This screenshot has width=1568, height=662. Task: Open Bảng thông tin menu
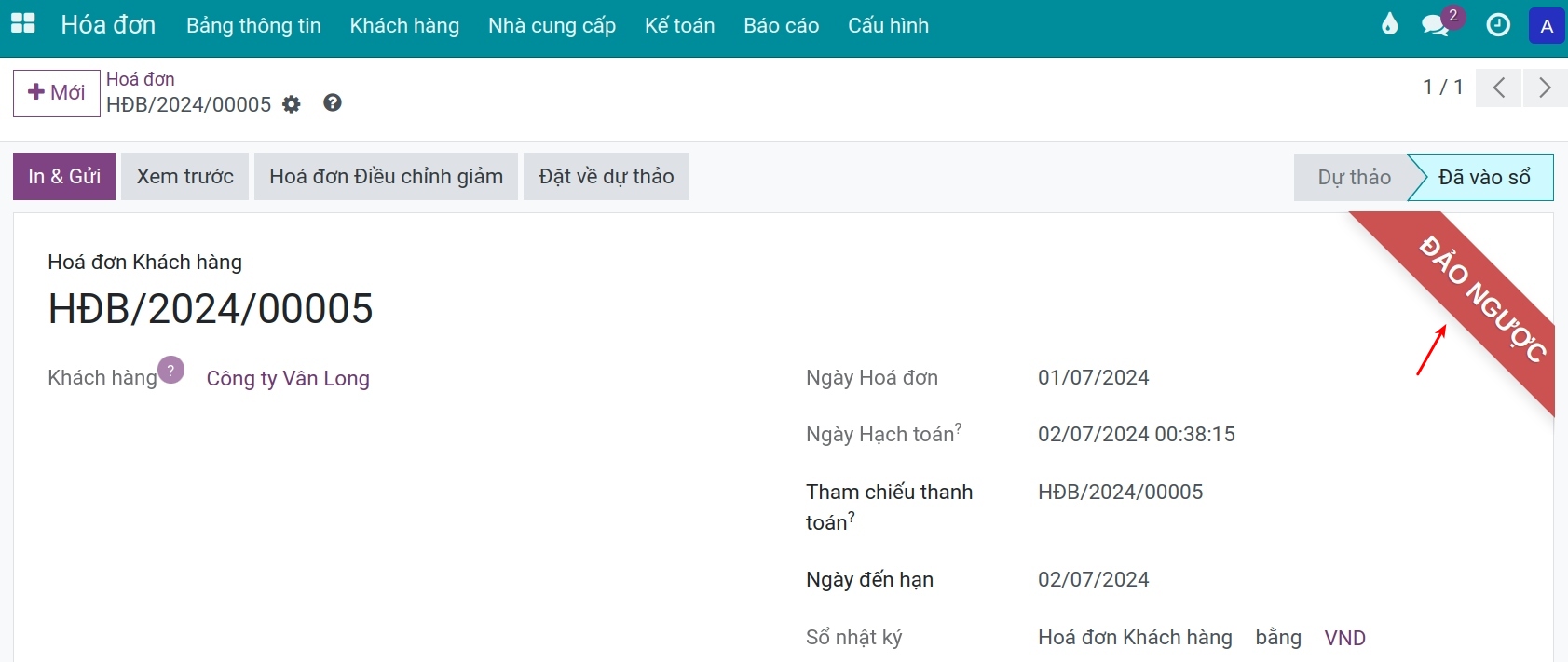(x=253, y=26)
